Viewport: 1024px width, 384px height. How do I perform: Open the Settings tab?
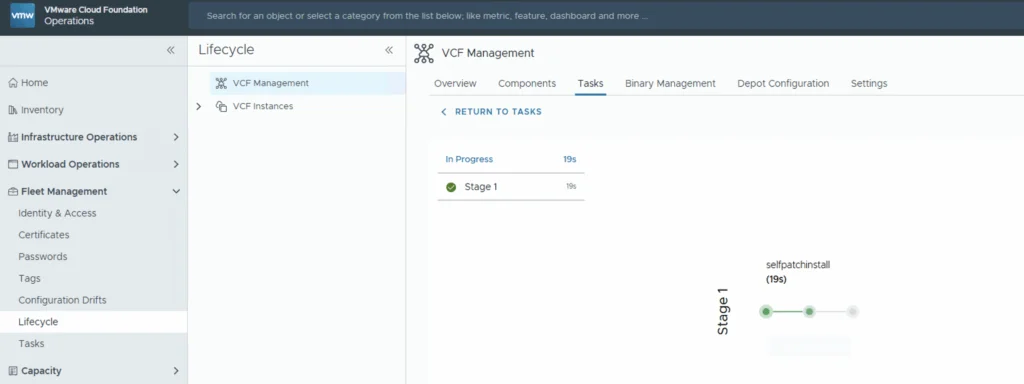click(869, 84)
